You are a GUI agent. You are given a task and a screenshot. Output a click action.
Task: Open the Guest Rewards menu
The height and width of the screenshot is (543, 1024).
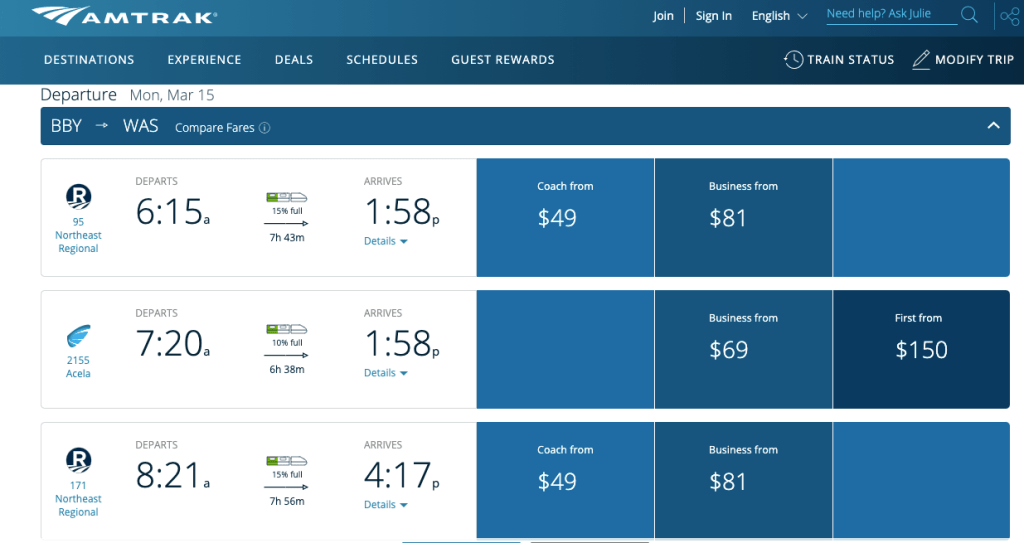pyautogui.click(x=502, y=60)
